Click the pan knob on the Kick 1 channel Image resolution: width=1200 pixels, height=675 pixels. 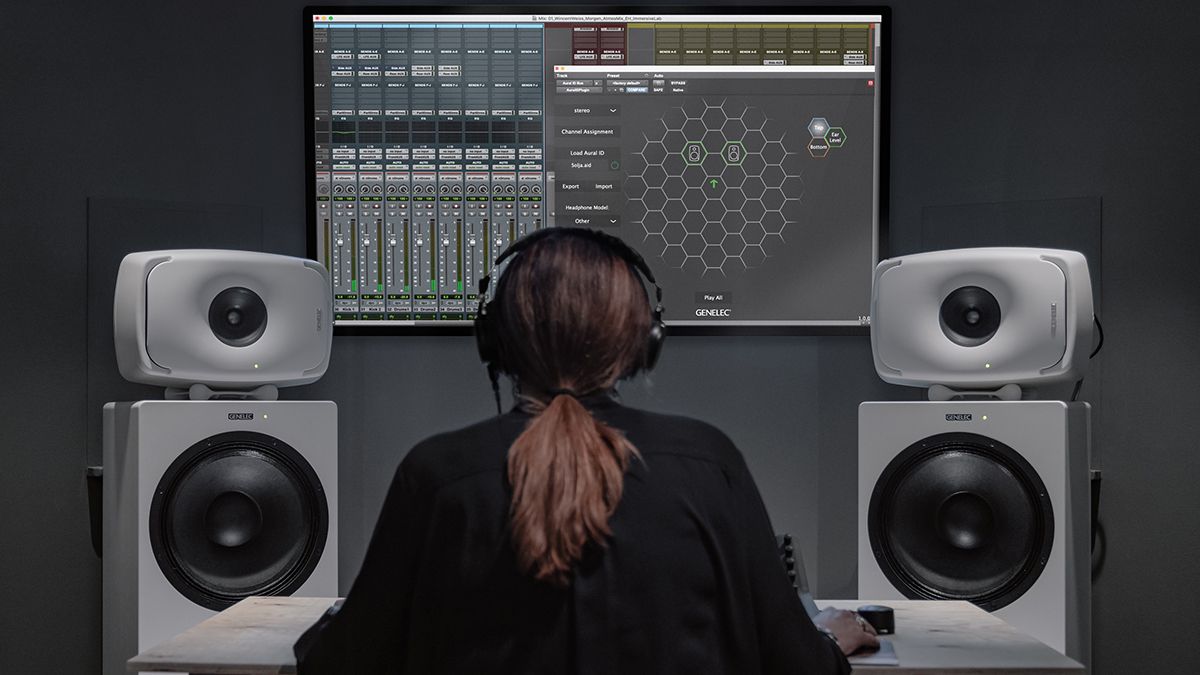tap(340, 188)
